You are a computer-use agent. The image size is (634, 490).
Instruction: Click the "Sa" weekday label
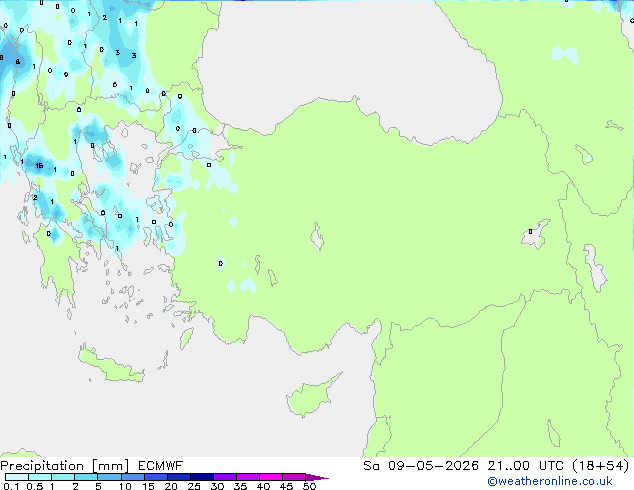tap(371, 466)
